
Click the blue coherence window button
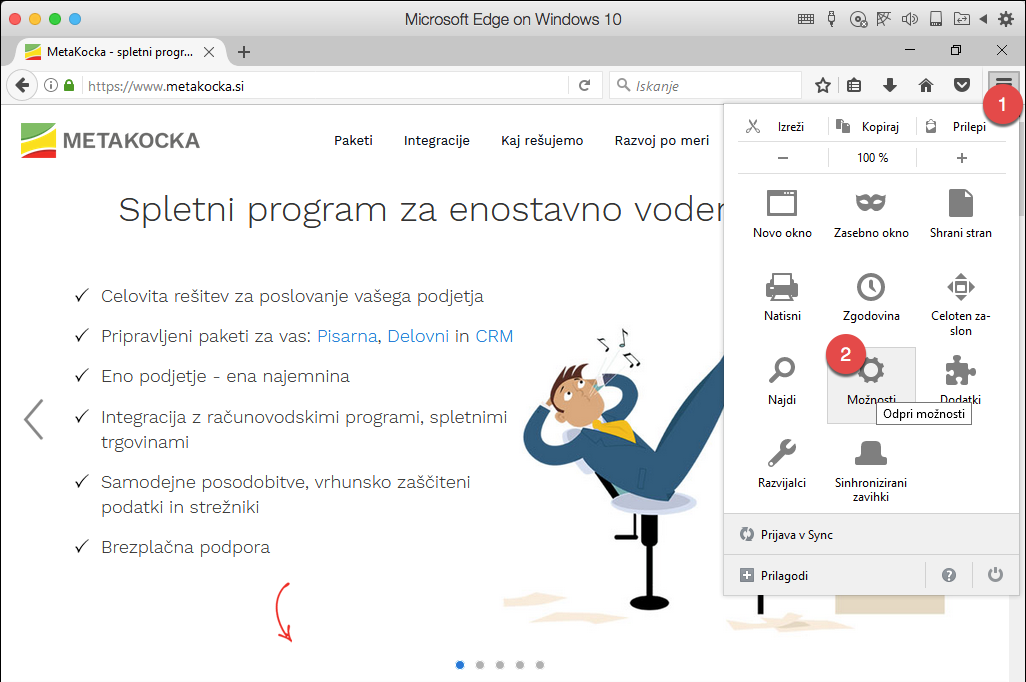(x=75, y=19)
